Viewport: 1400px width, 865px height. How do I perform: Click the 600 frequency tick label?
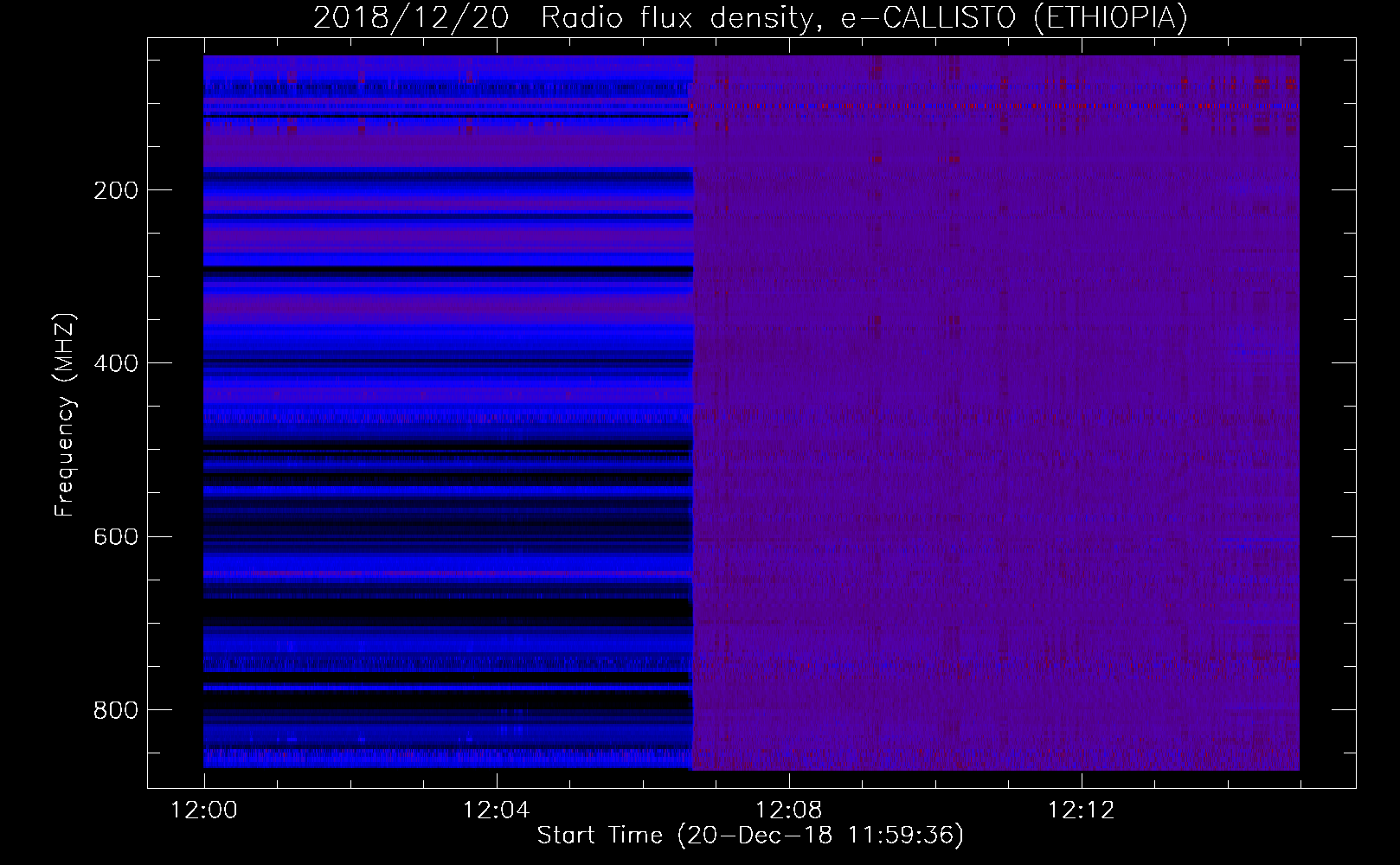coord(116,536)
